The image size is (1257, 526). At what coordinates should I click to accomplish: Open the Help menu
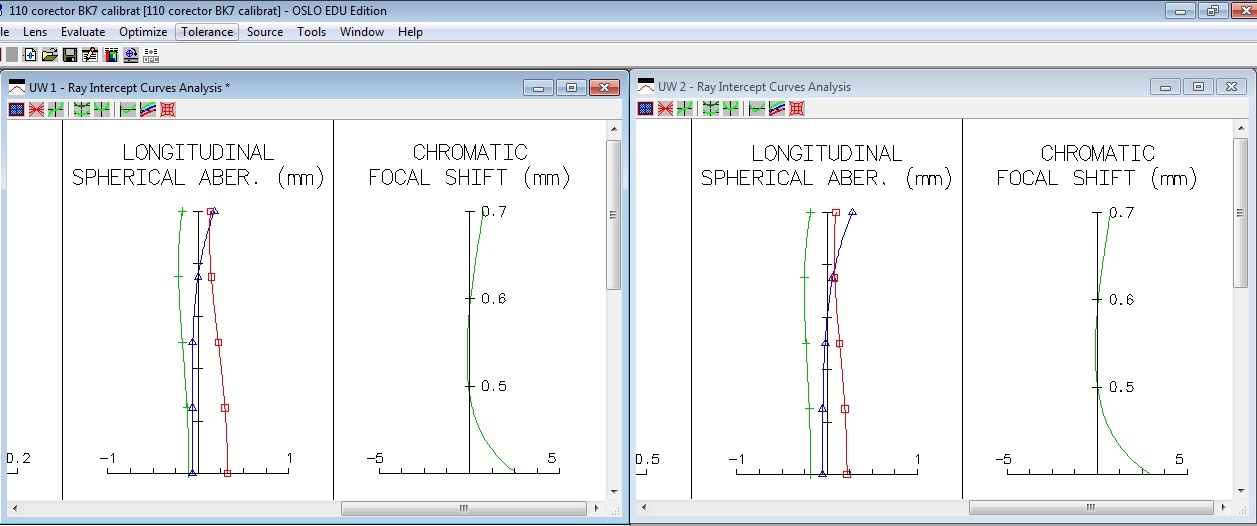(x=410, y=32)
